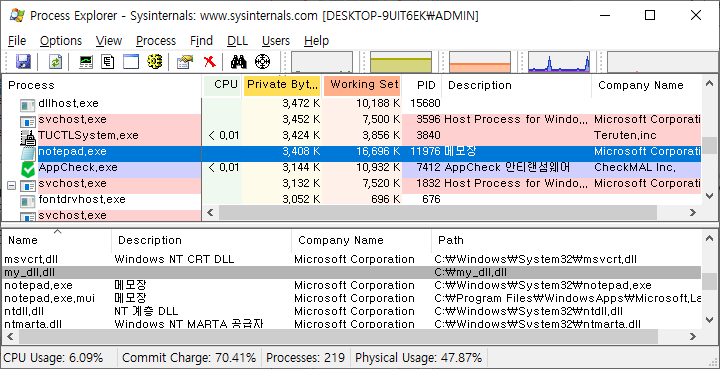Click the Physical Usage status bar entry

coord(419,358)
